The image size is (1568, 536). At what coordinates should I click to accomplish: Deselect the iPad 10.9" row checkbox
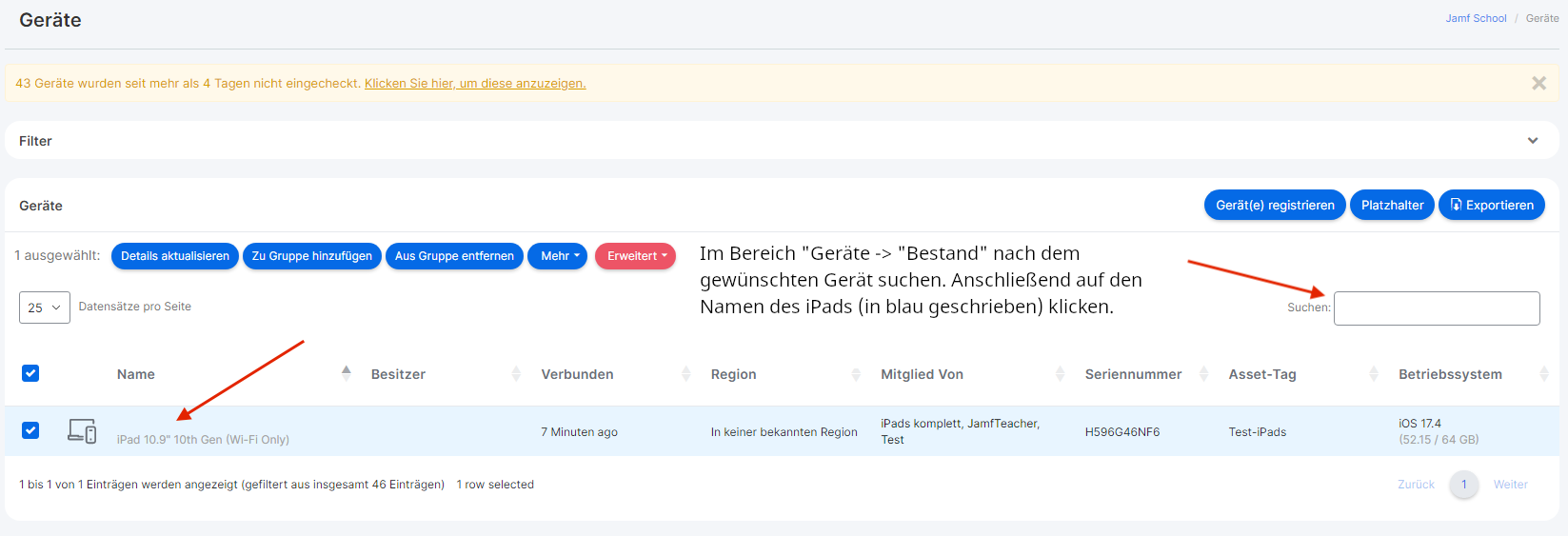point(30,430)
